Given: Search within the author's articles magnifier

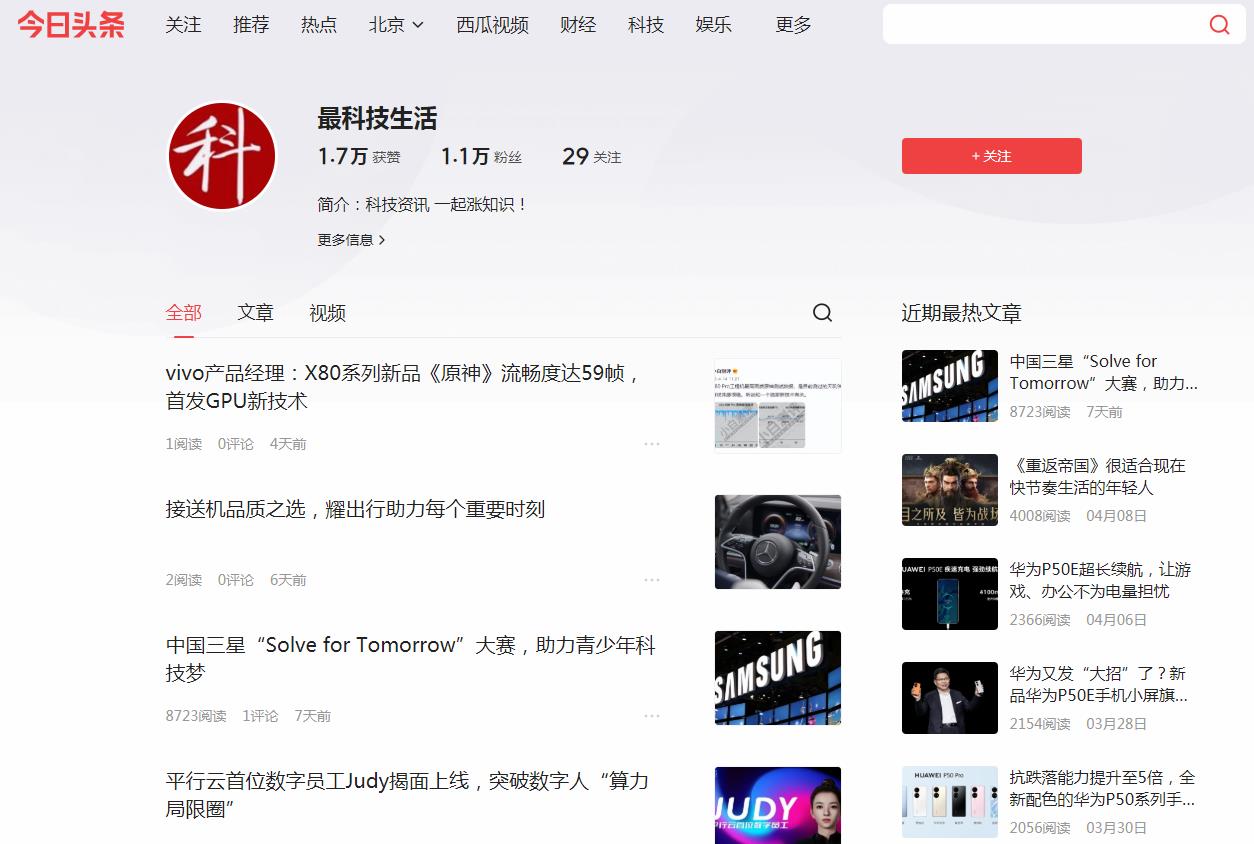Looking at the screenshot, I should coord(822,313).
